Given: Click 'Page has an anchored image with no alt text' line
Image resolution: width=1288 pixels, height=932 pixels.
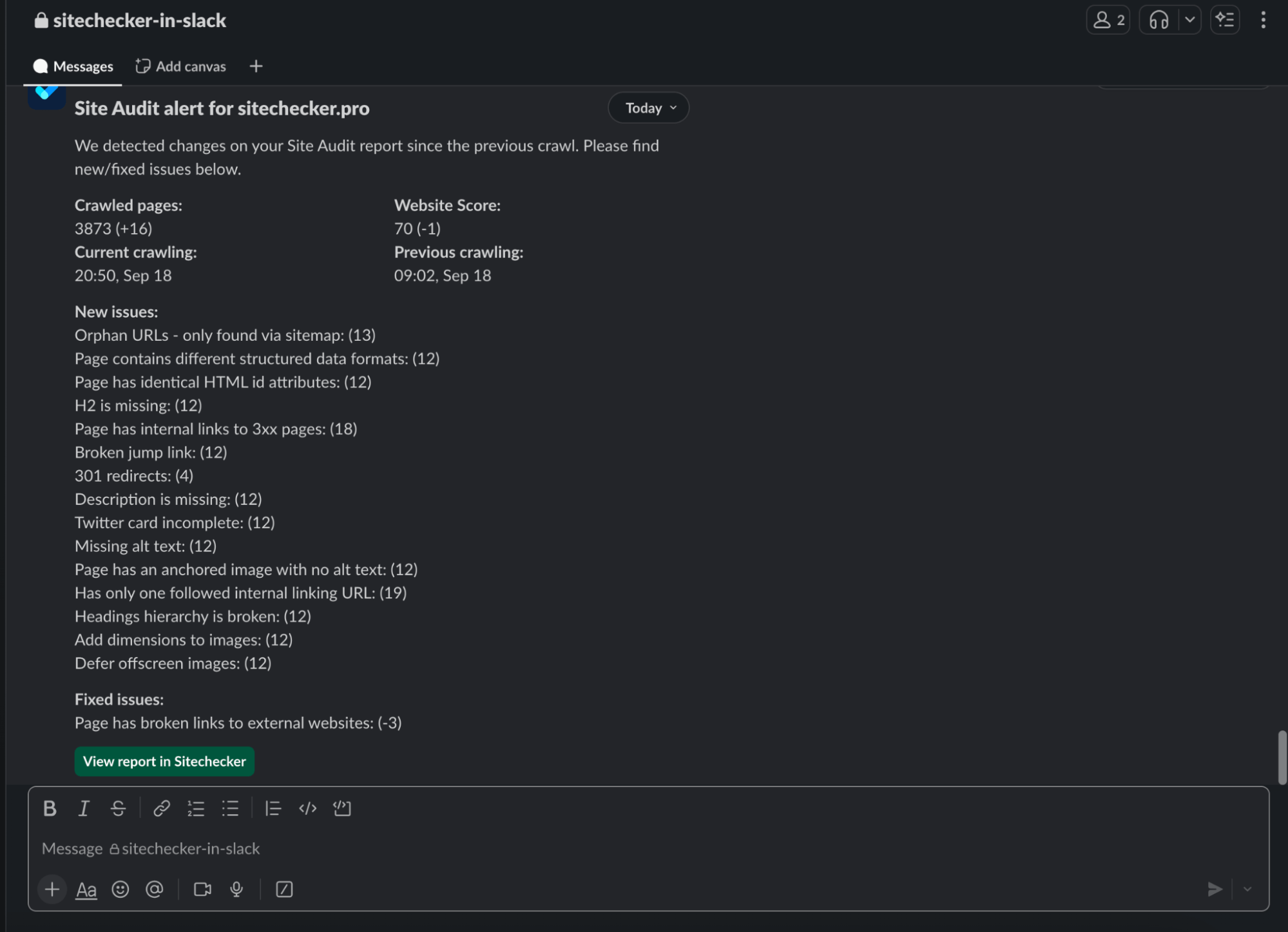Looking at the screenshot, I should [x=246, y=569].
